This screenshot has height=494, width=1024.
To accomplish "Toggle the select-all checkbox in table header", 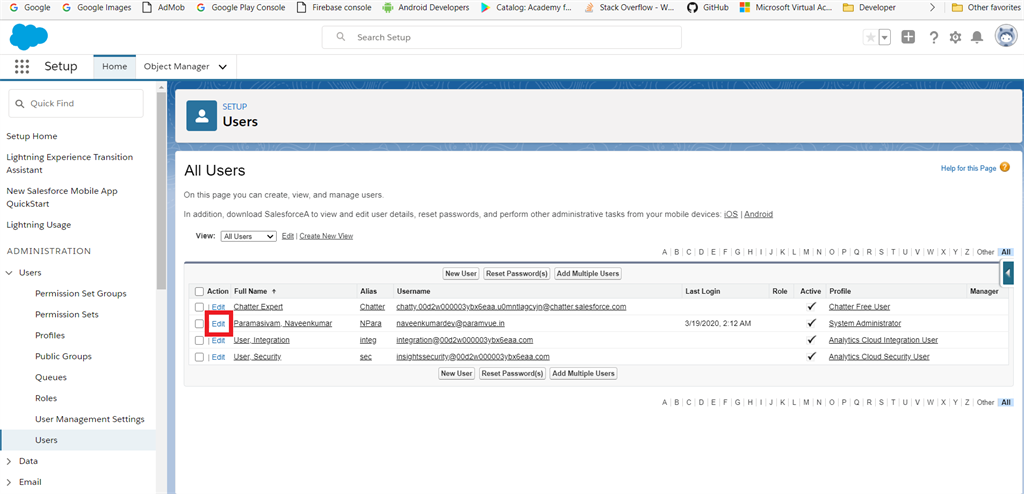I will 199,291.
